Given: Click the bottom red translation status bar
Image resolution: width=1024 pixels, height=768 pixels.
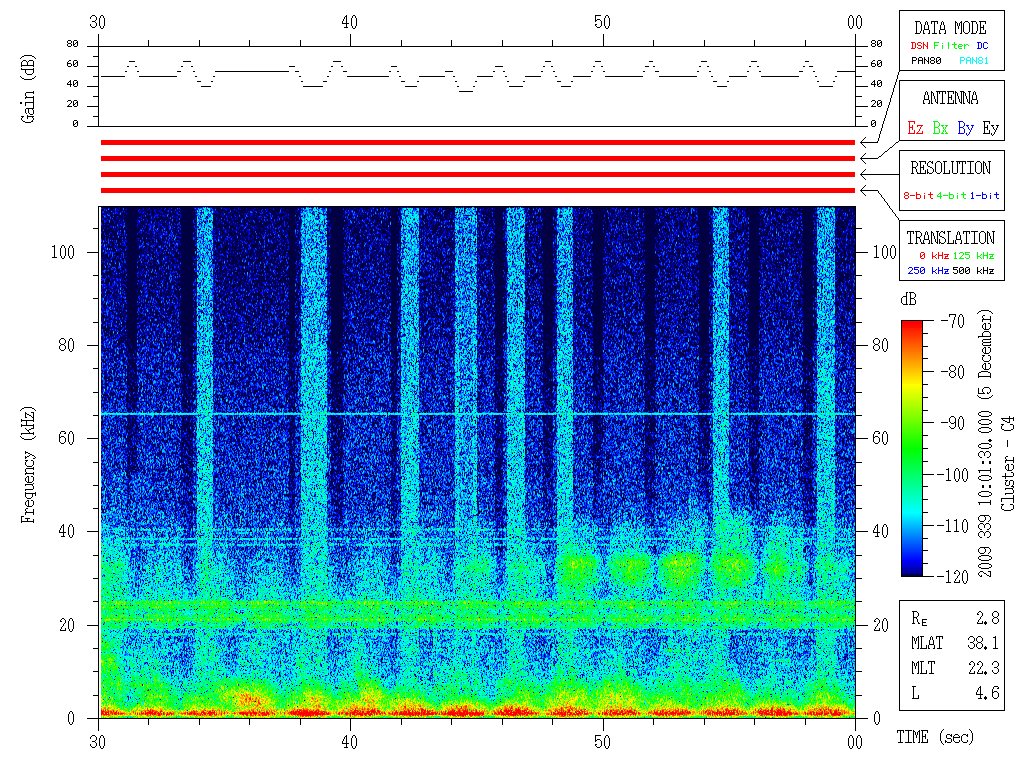Looking at the screenshot, I should (477, 190).
